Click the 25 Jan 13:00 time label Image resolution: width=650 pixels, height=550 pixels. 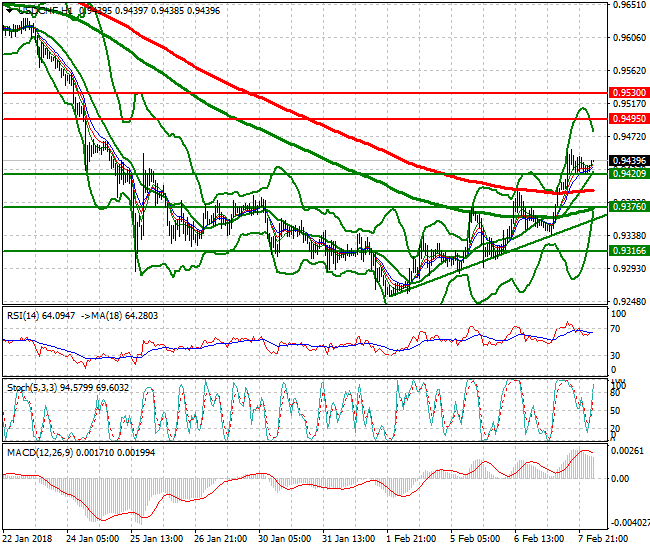(x=156, y=539)
